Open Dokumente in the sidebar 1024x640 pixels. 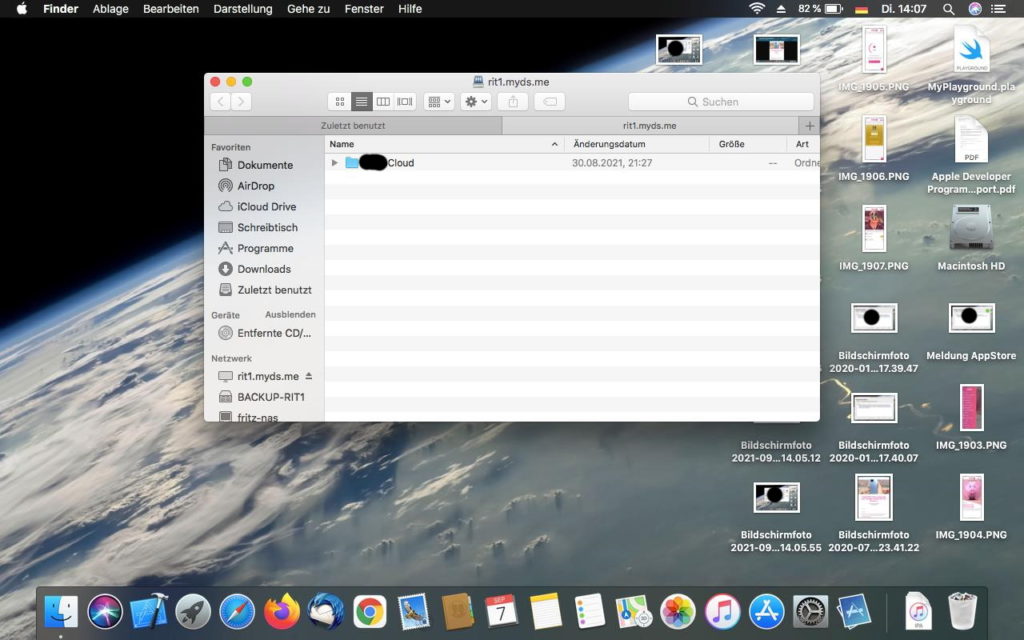pos(264,165)
